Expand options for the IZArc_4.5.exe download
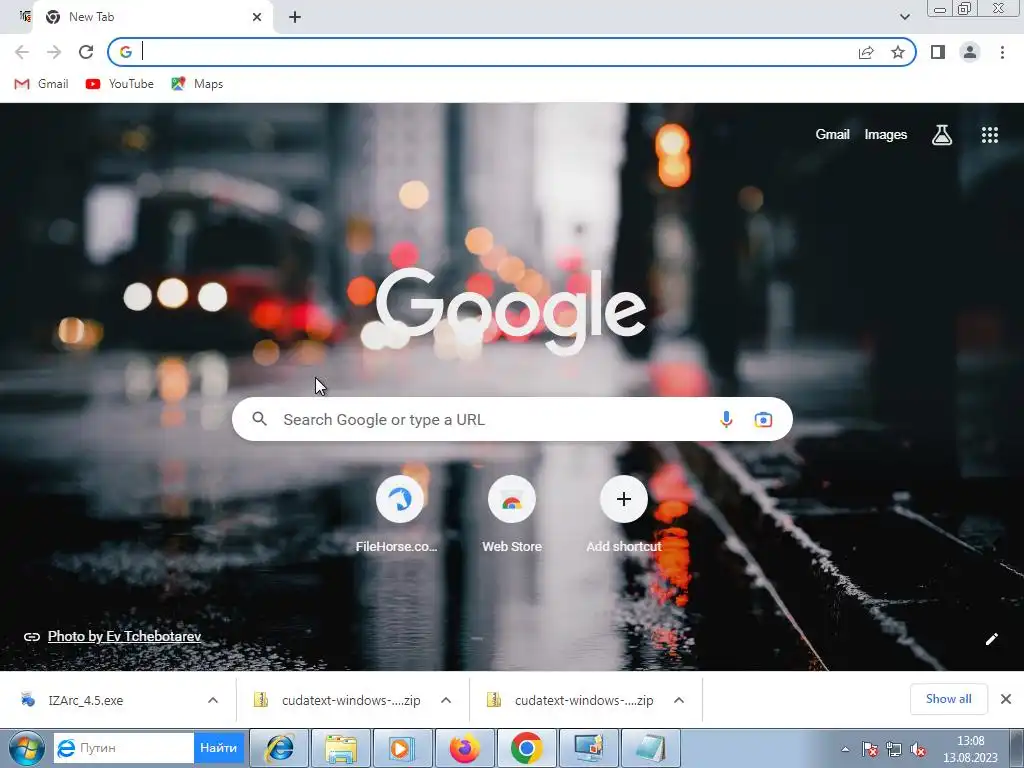Image resolution: width=1024 pixels, height=768 pixels. 213,700
